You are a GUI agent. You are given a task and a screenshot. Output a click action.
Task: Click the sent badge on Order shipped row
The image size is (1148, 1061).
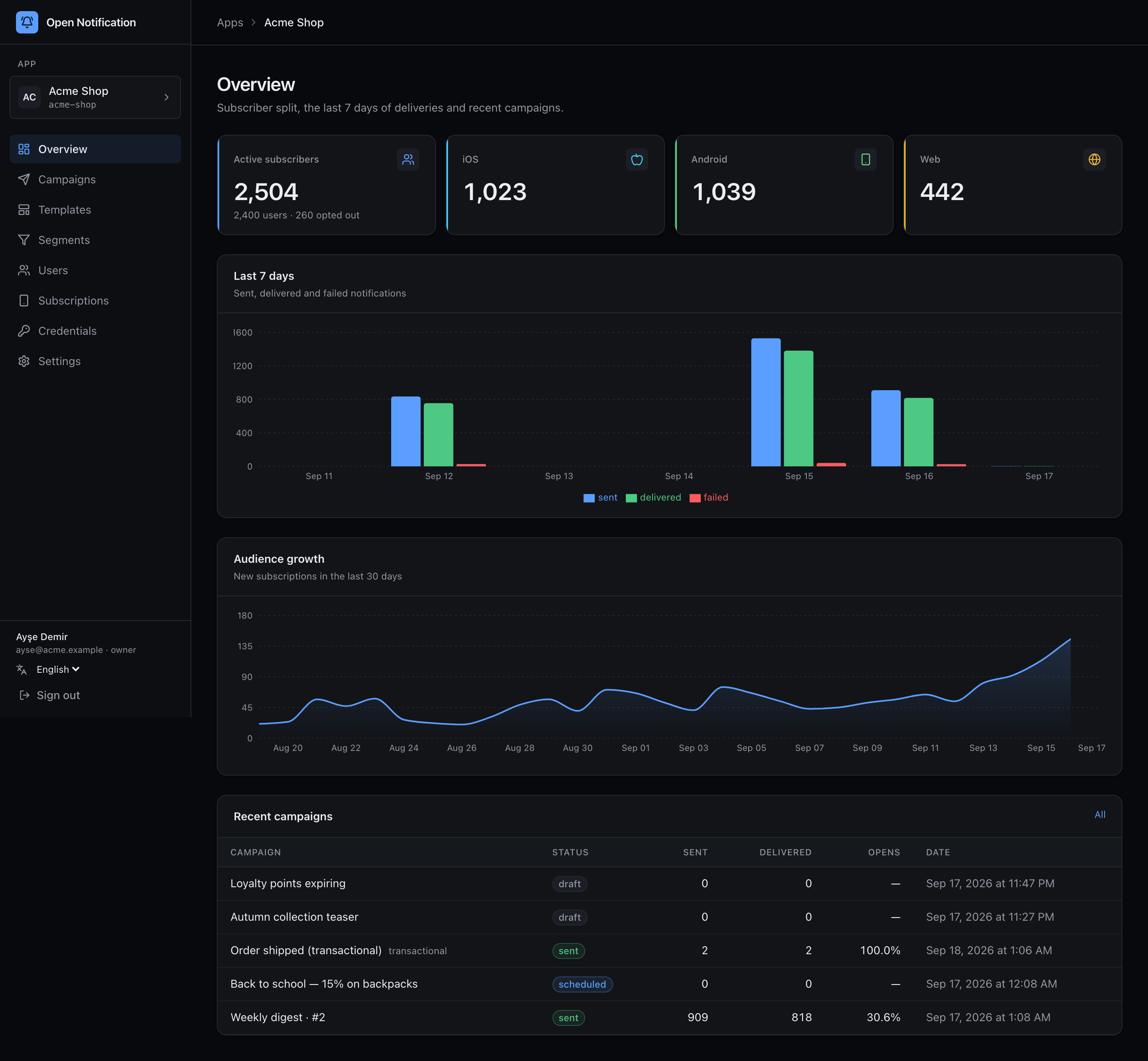[x=568, y=951]
